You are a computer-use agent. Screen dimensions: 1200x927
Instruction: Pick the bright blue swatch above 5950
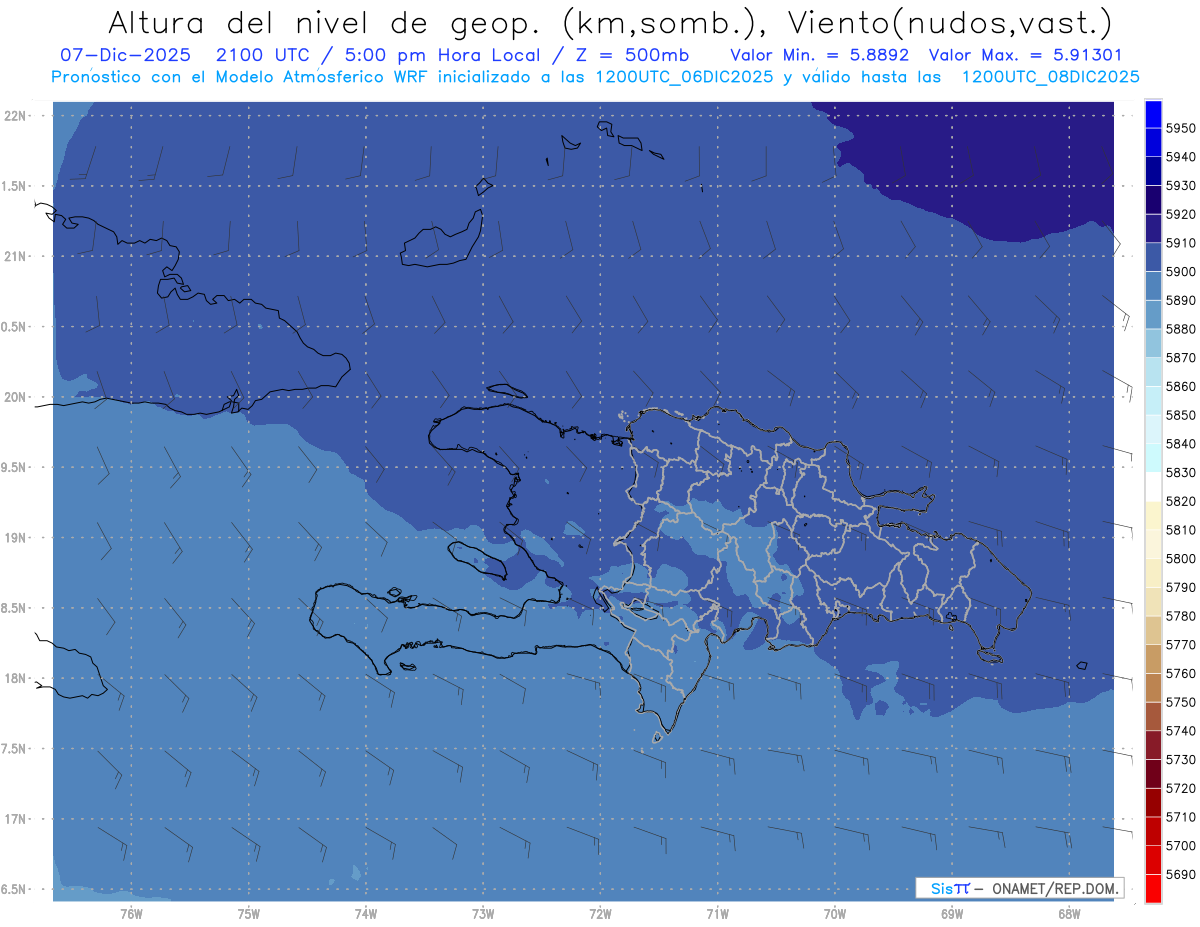pos(1153,114)
